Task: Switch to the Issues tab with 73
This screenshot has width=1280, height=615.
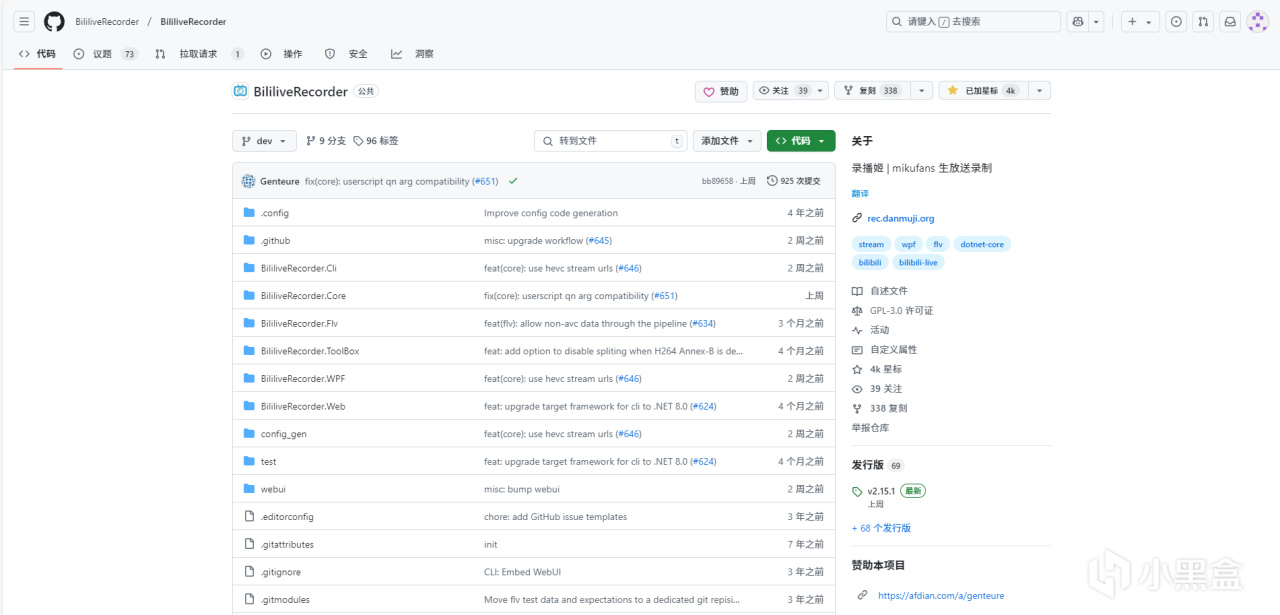Action: [105, 54]
